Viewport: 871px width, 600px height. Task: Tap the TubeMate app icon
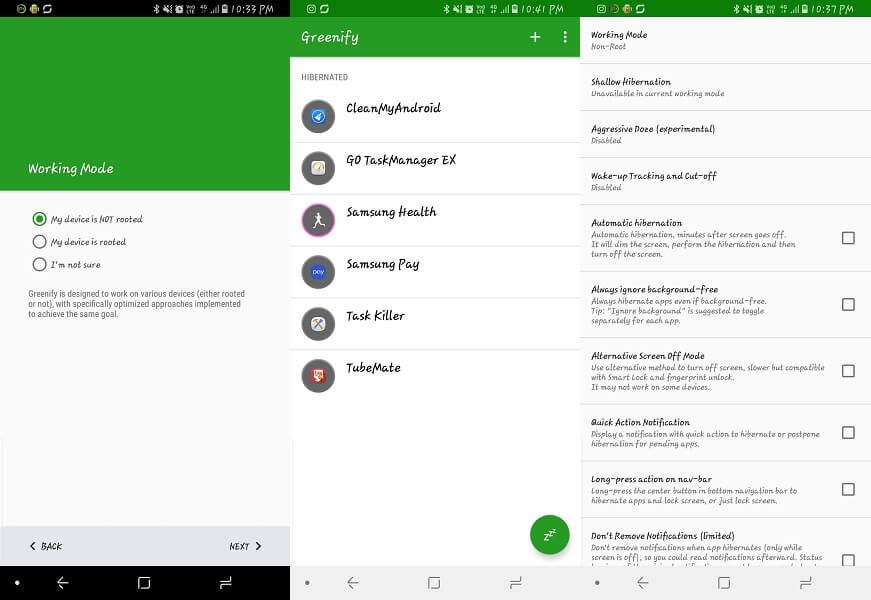pos(318,376)
